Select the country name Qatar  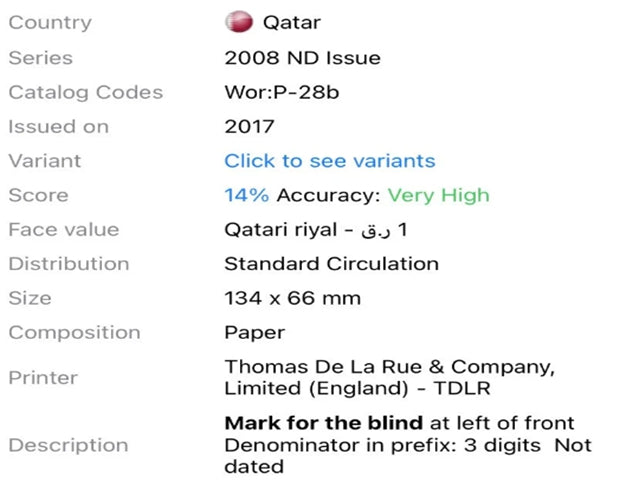pyautogui.click(x=292, y=22)
